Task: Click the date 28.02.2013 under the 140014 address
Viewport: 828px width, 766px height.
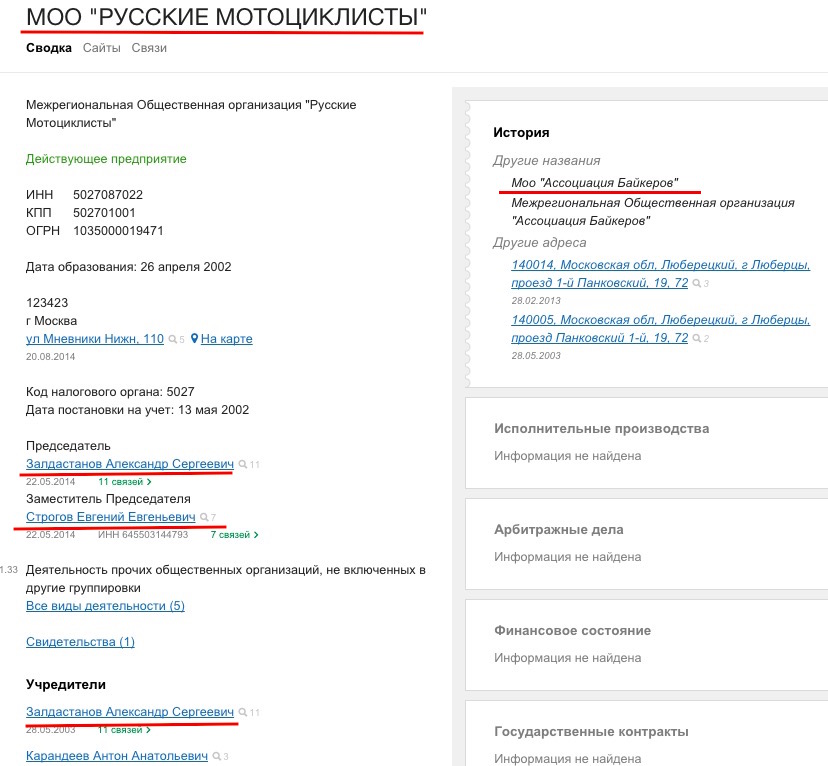Action: [536, 300]
